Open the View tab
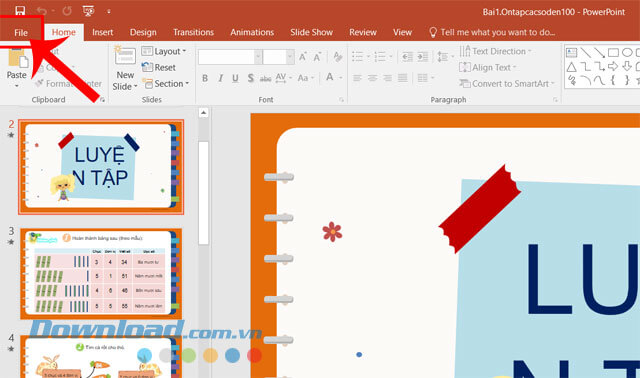 402,32
